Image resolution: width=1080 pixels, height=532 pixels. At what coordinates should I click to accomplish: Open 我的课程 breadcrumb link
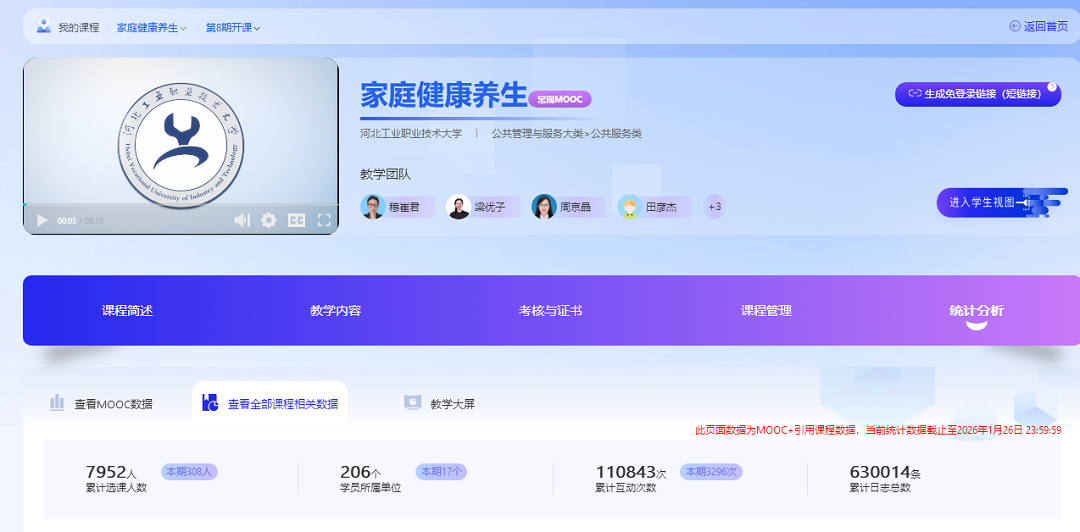click(x=79, y=28)
